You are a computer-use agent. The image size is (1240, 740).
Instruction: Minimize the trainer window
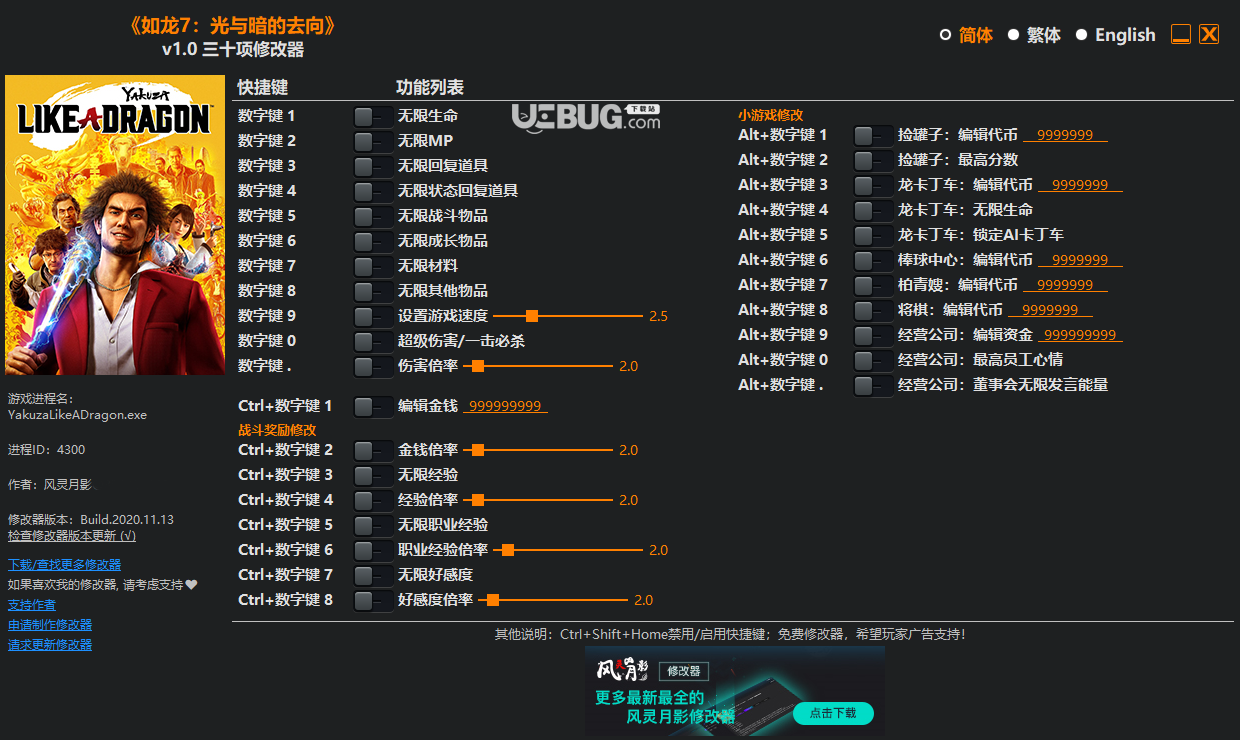pyautogui.click(x=1181, y=34)
